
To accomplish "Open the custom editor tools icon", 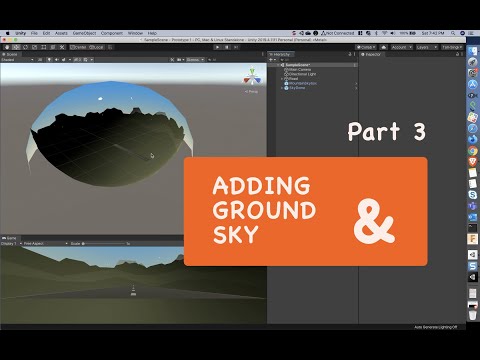I will point(62,47).
